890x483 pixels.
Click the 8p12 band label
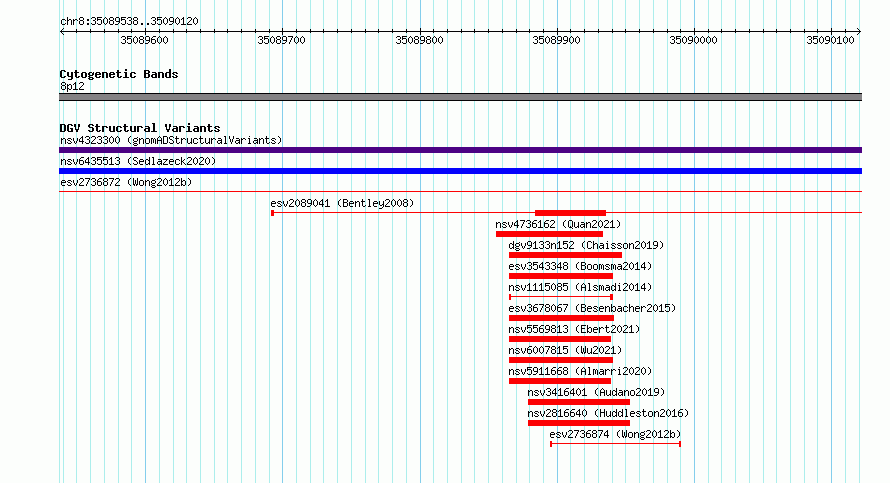tap(72, 86)
